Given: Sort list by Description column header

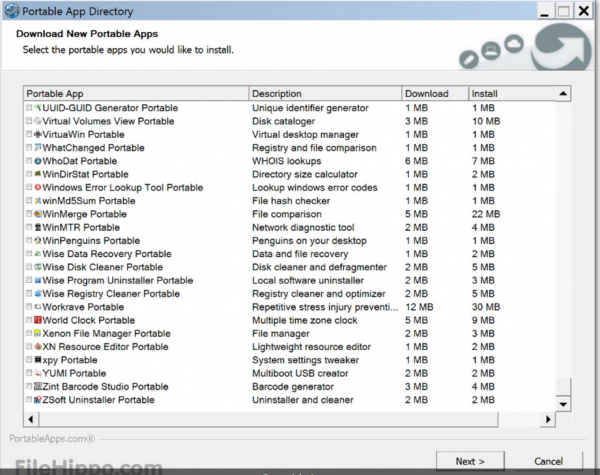Looking at the screenshot, I should pos(324,94).
